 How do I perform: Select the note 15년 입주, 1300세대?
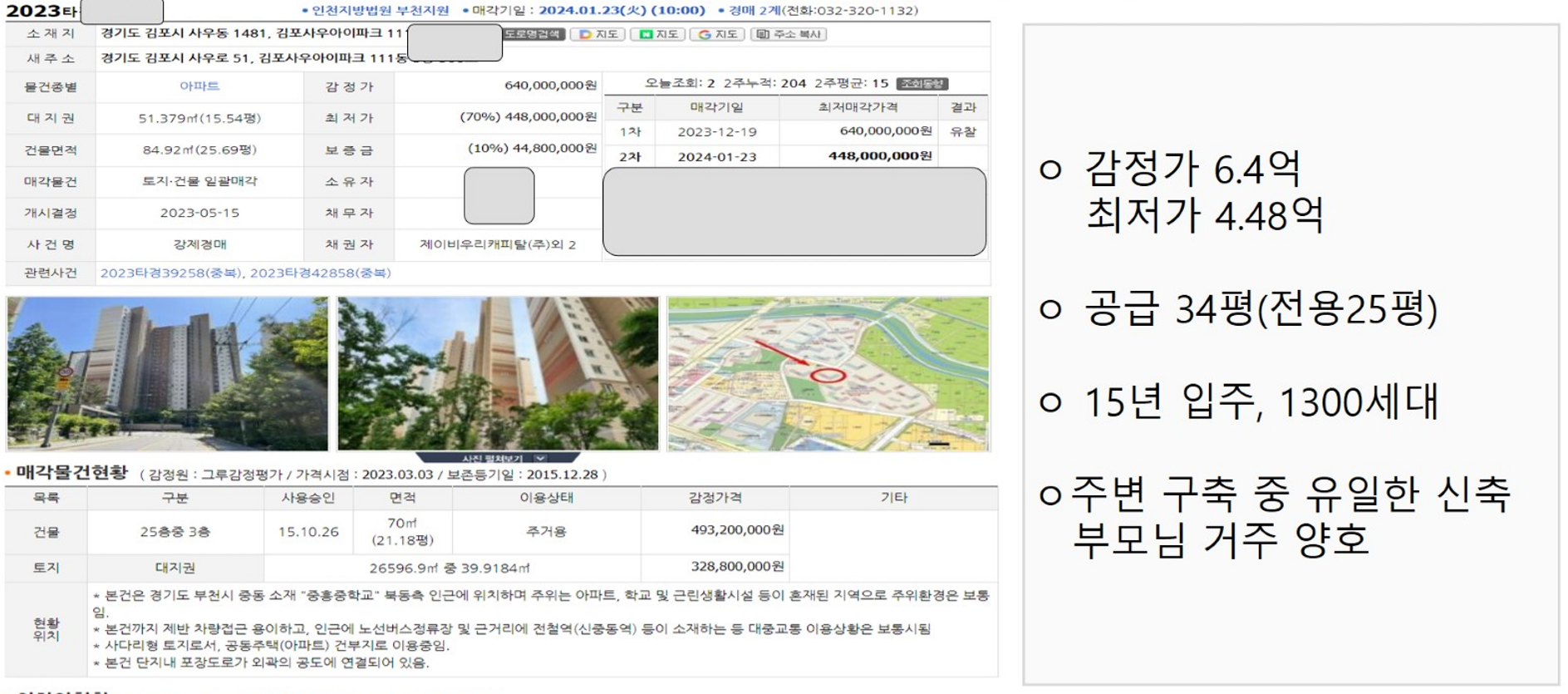pyautogui.click(x=1261, y=402)
